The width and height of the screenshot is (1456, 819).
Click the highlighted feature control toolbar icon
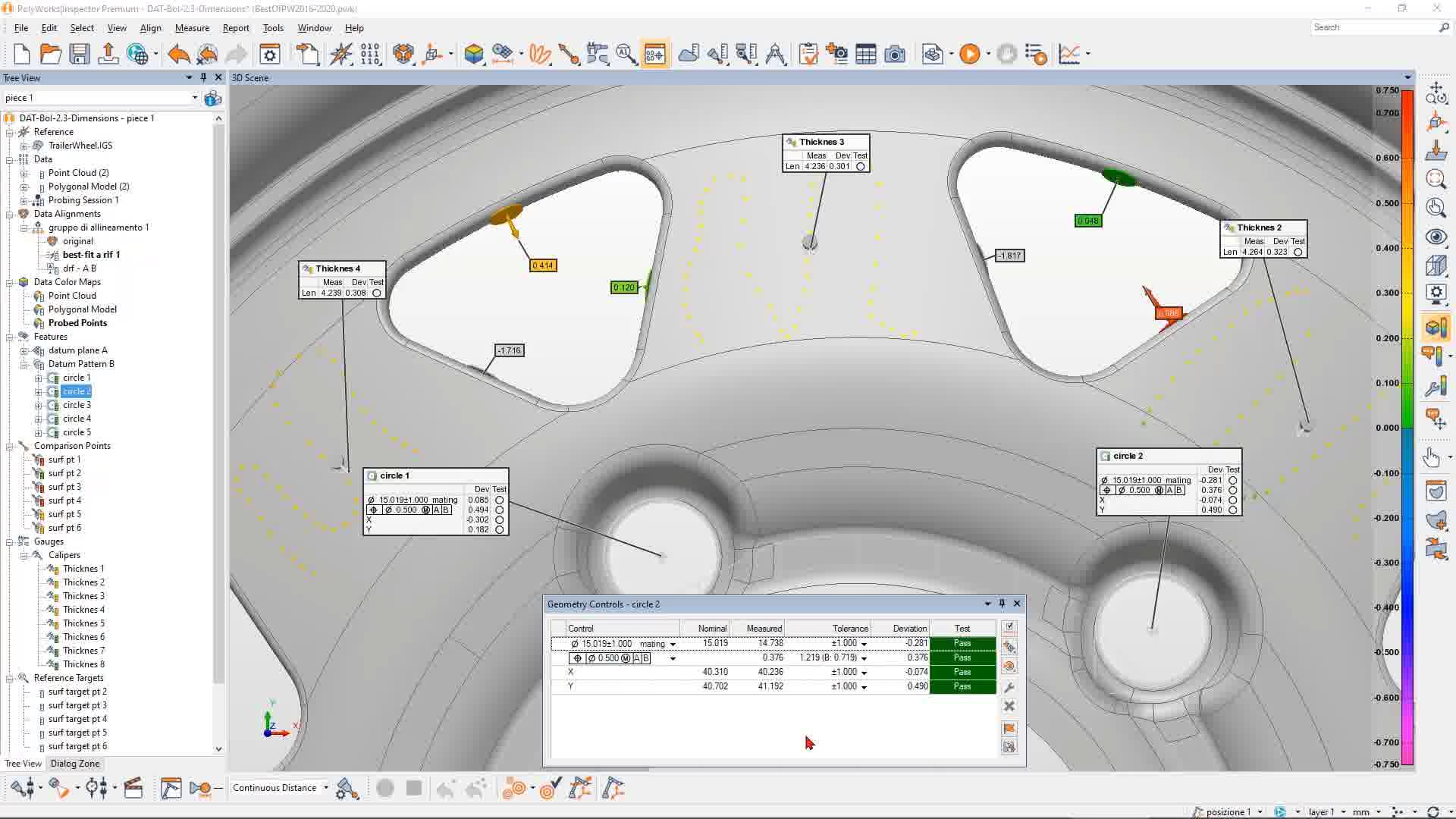click(654, 54)
